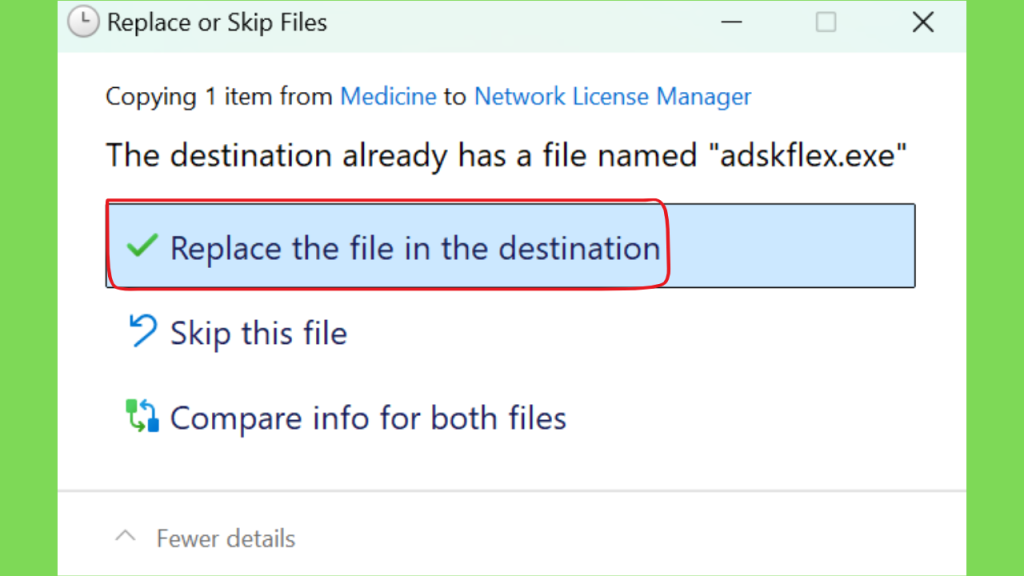The image size is (1024, 576).
Task: Click the blue skip arrow icon
Action: (142, 330)
